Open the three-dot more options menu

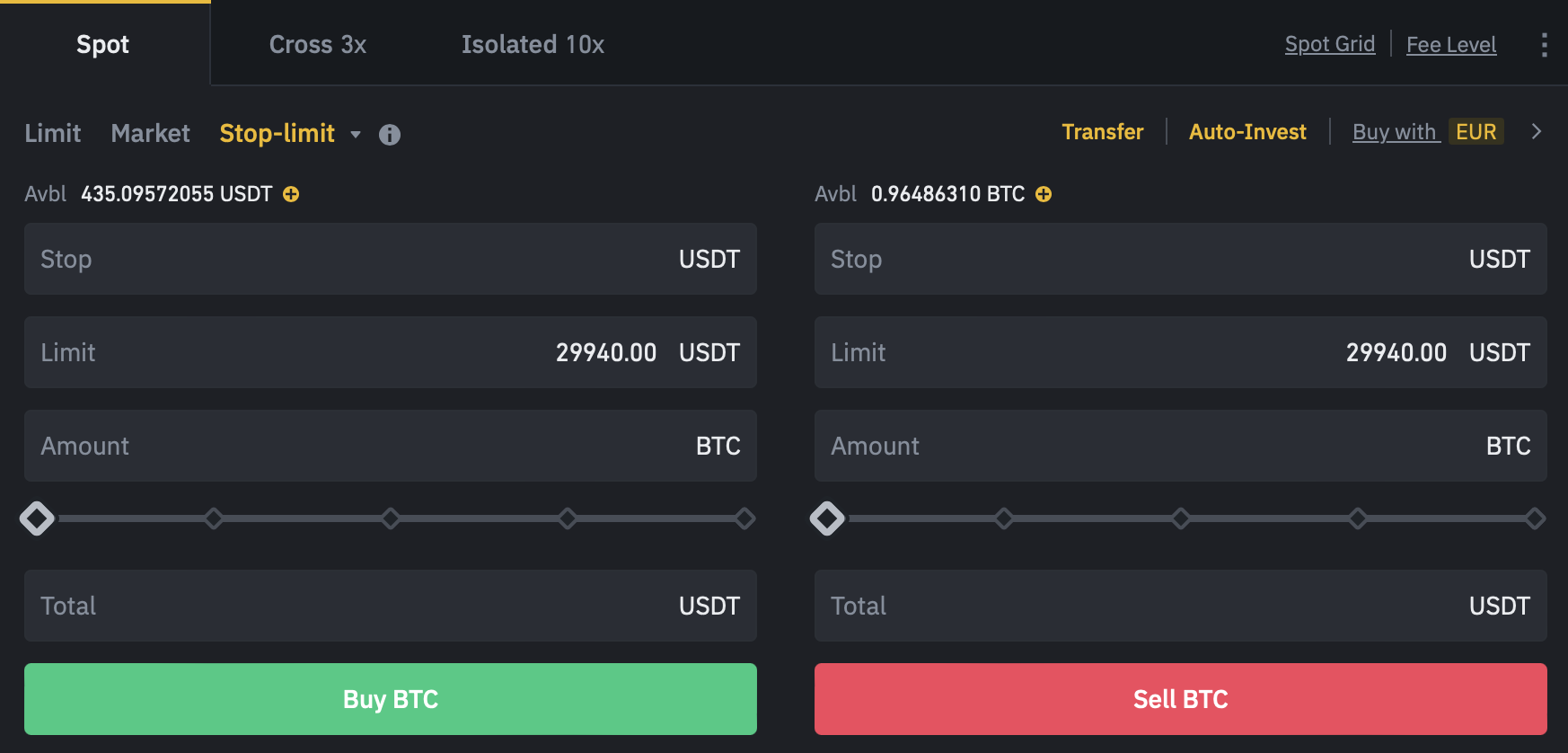1546,44
